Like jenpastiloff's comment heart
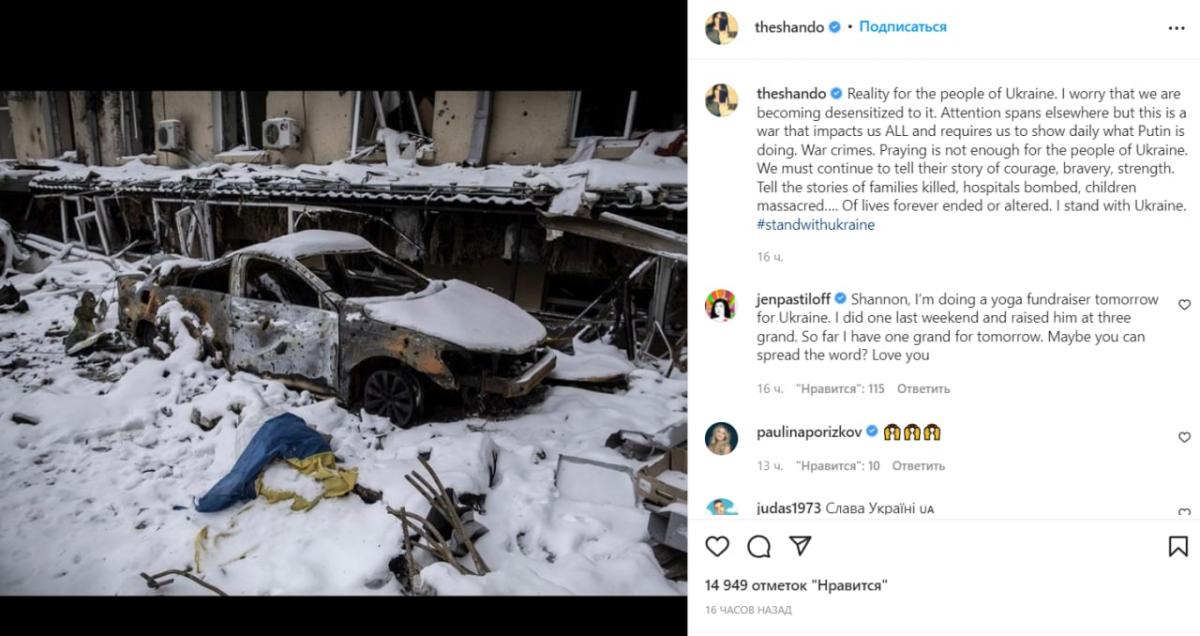 (1184, 304)
